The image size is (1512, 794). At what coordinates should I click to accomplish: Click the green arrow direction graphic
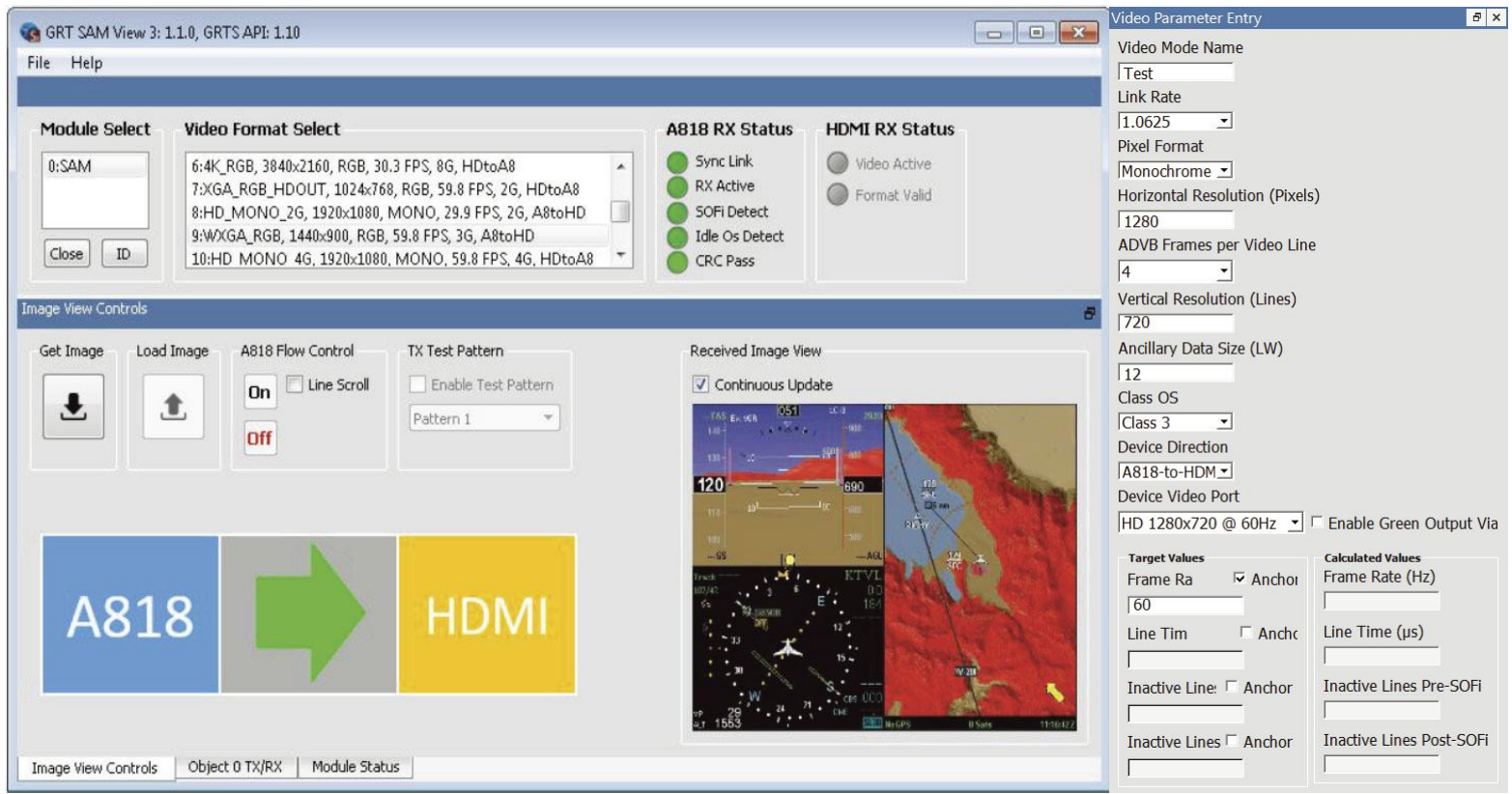(309, 614)
